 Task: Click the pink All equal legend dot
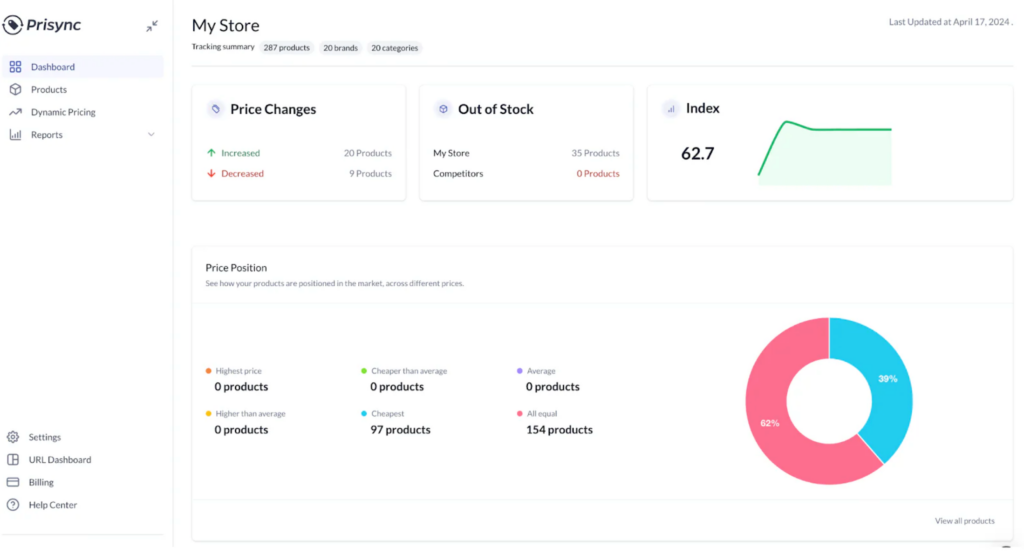tap(520, 414)
